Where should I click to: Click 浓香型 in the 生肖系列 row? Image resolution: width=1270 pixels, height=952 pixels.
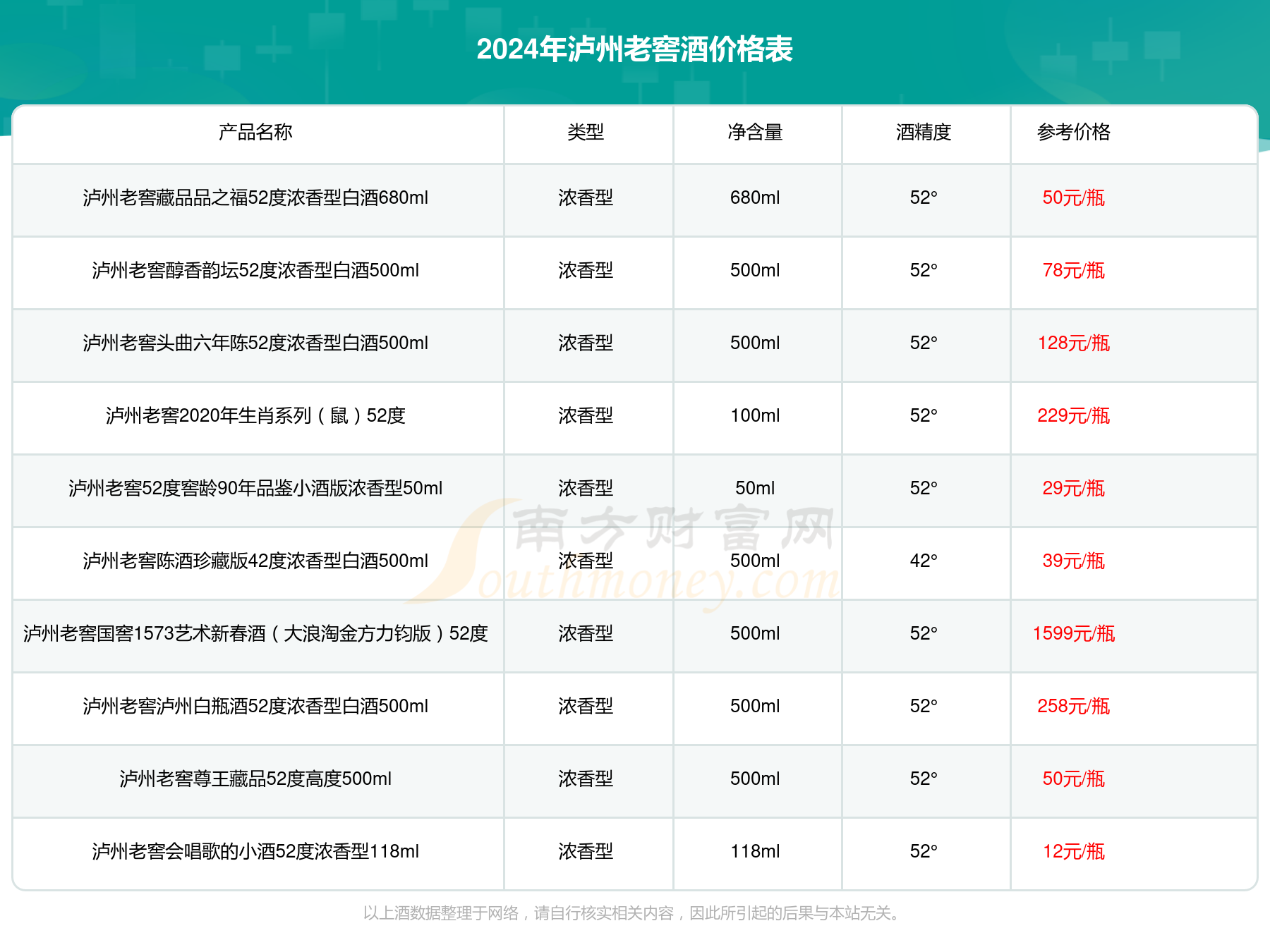(586, 416)
